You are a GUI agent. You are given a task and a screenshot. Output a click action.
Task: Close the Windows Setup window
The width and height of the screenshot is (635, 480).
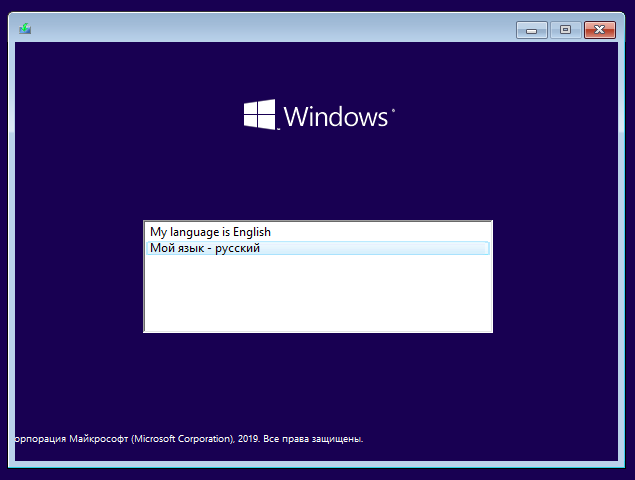click(x=600, y=30)
